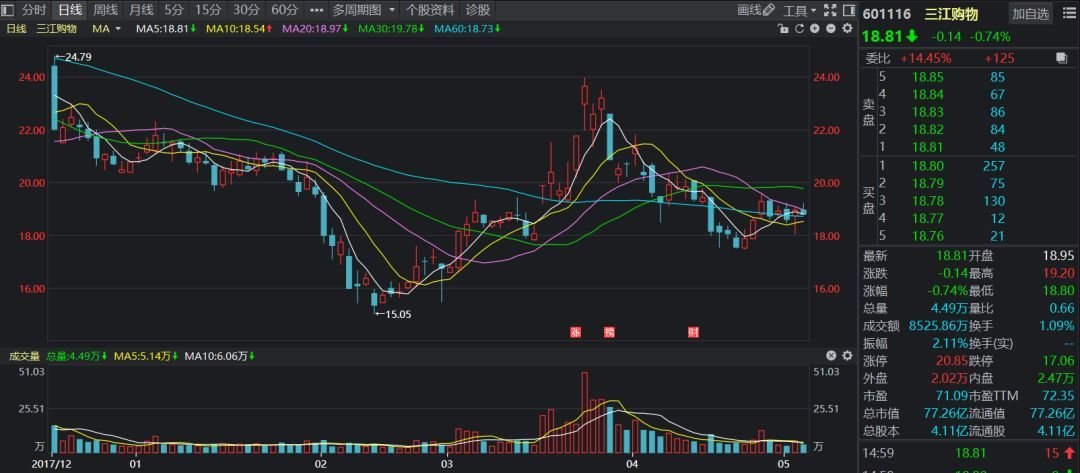Switch to the 周线 weekly chart tab
Image resolution: width=1080 pixels, height=473 pixels.
click(x=105, y=10)
